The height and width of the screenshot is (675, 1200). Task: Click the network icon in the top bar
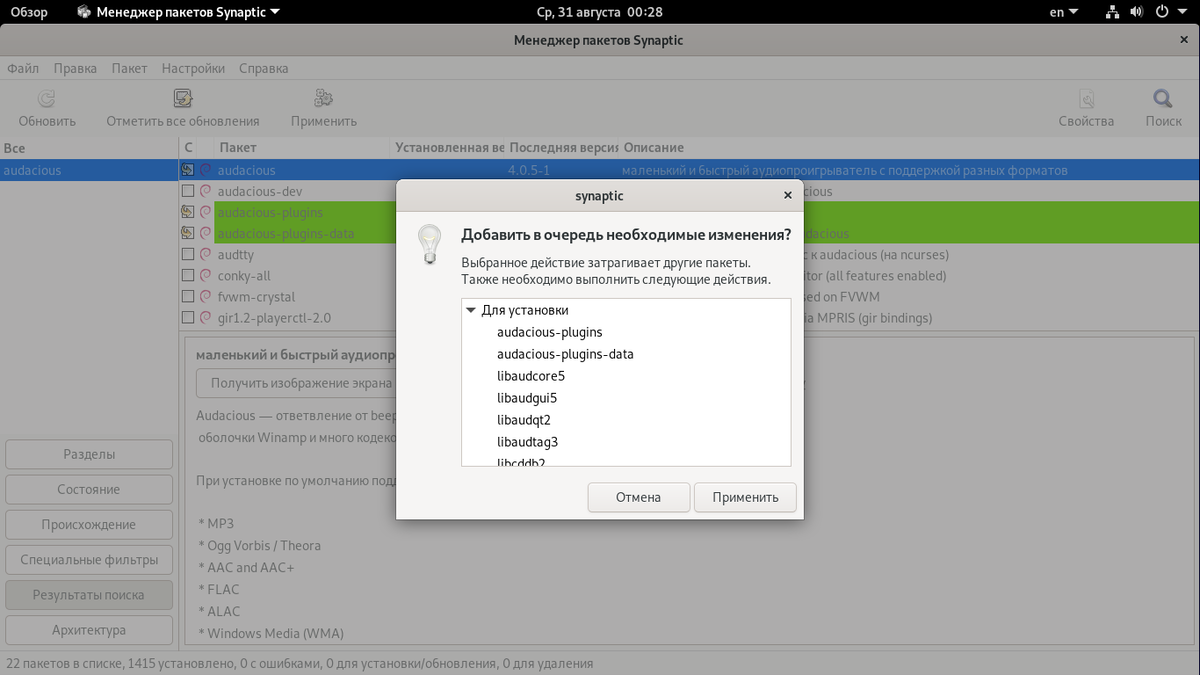pos(1114,12)
